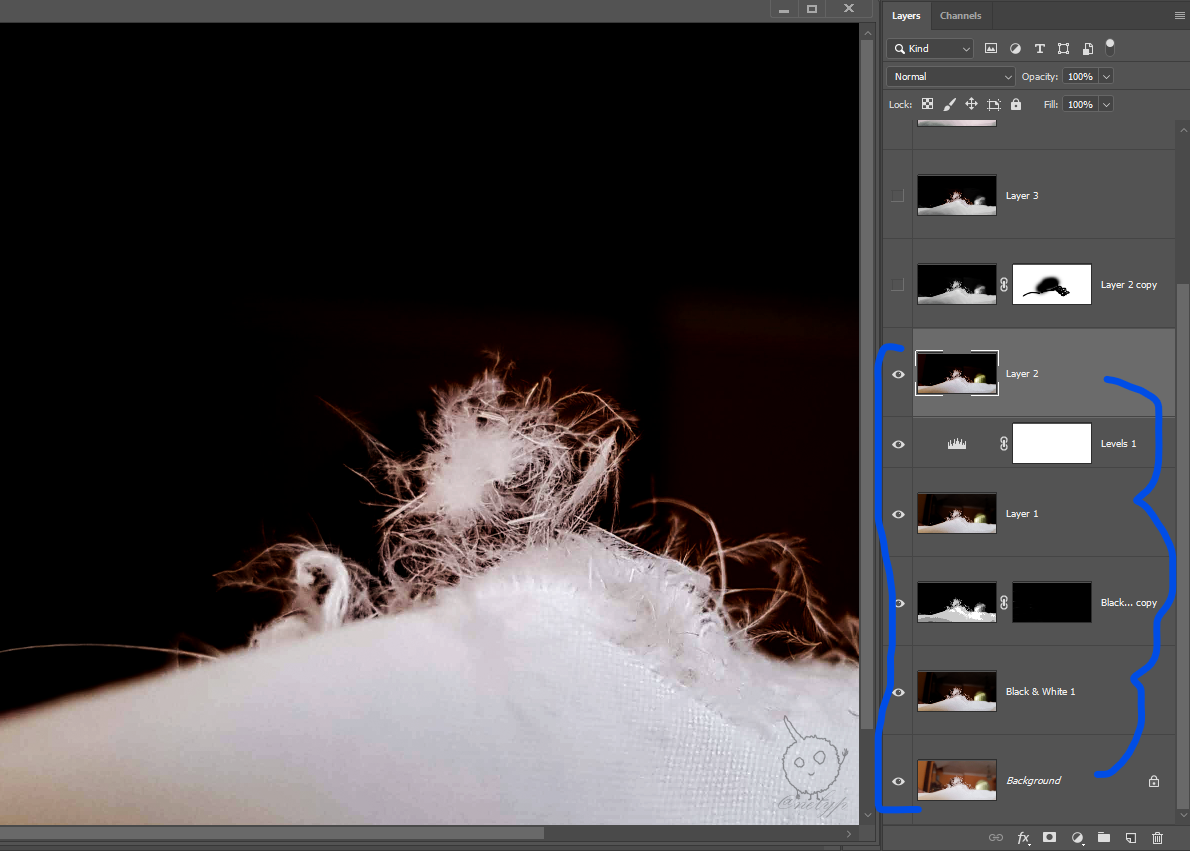Toggle visibility of Levels 1 layer
This screenshot has width=1190, height=851.
coord(898,444)
